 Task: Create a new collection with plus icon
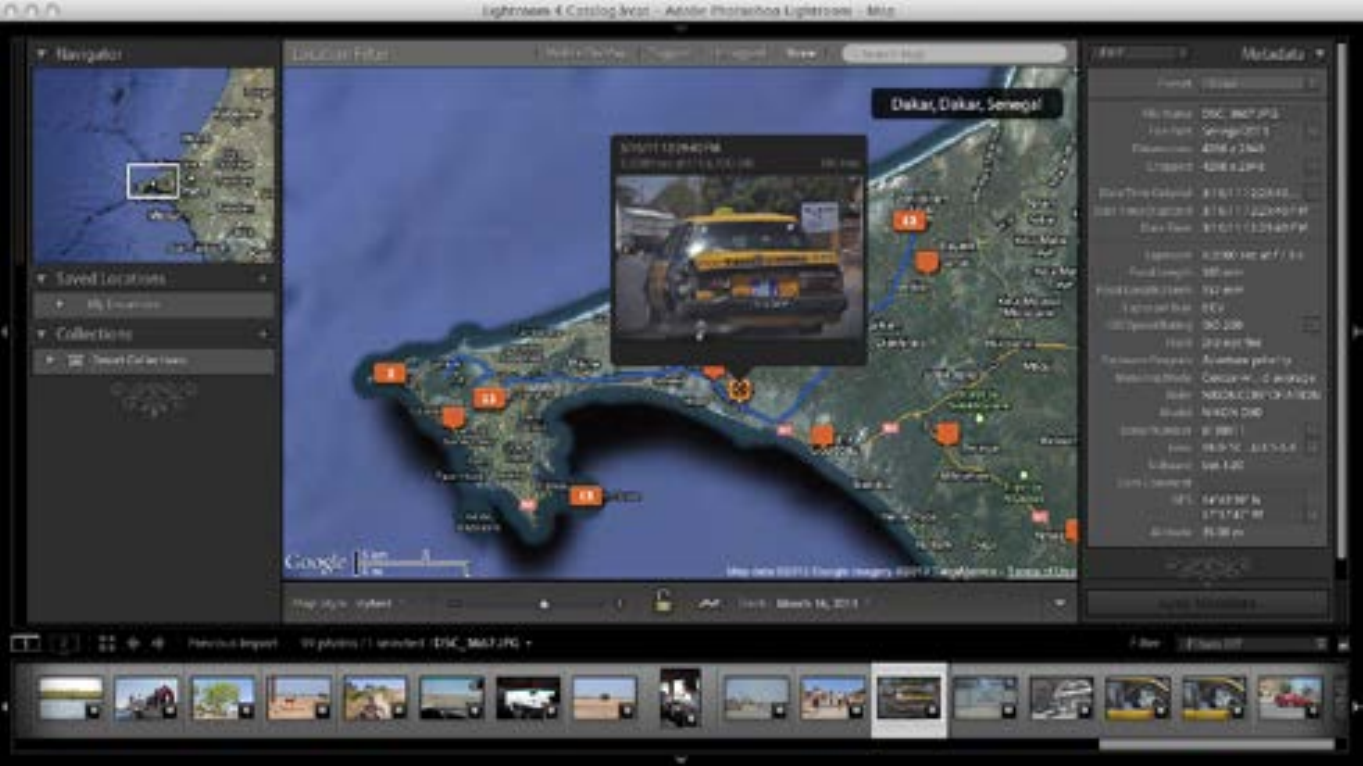coord(263,334)
